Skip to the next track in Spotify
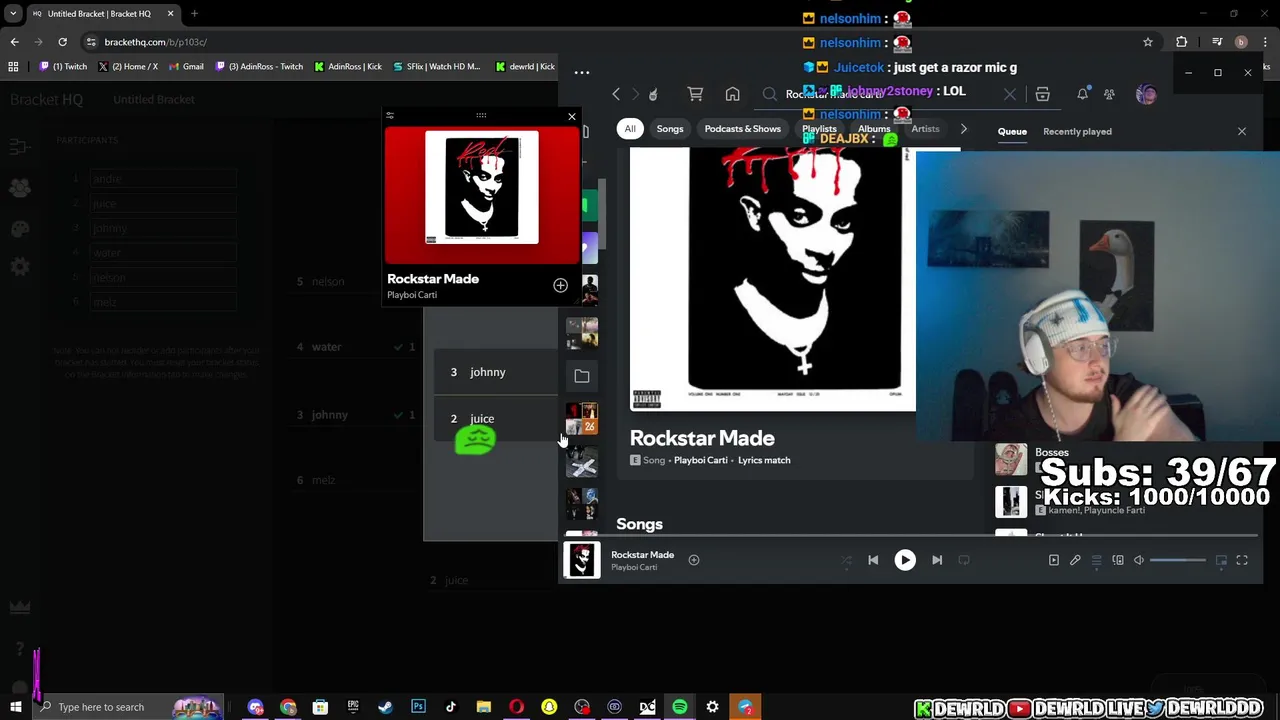 tap(937, 560)
